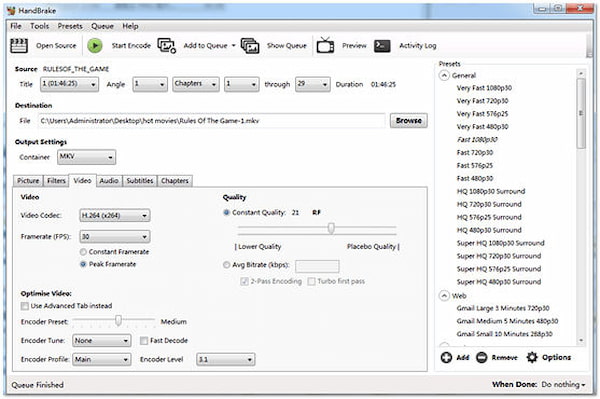Open the Help menu

[130, 26]
